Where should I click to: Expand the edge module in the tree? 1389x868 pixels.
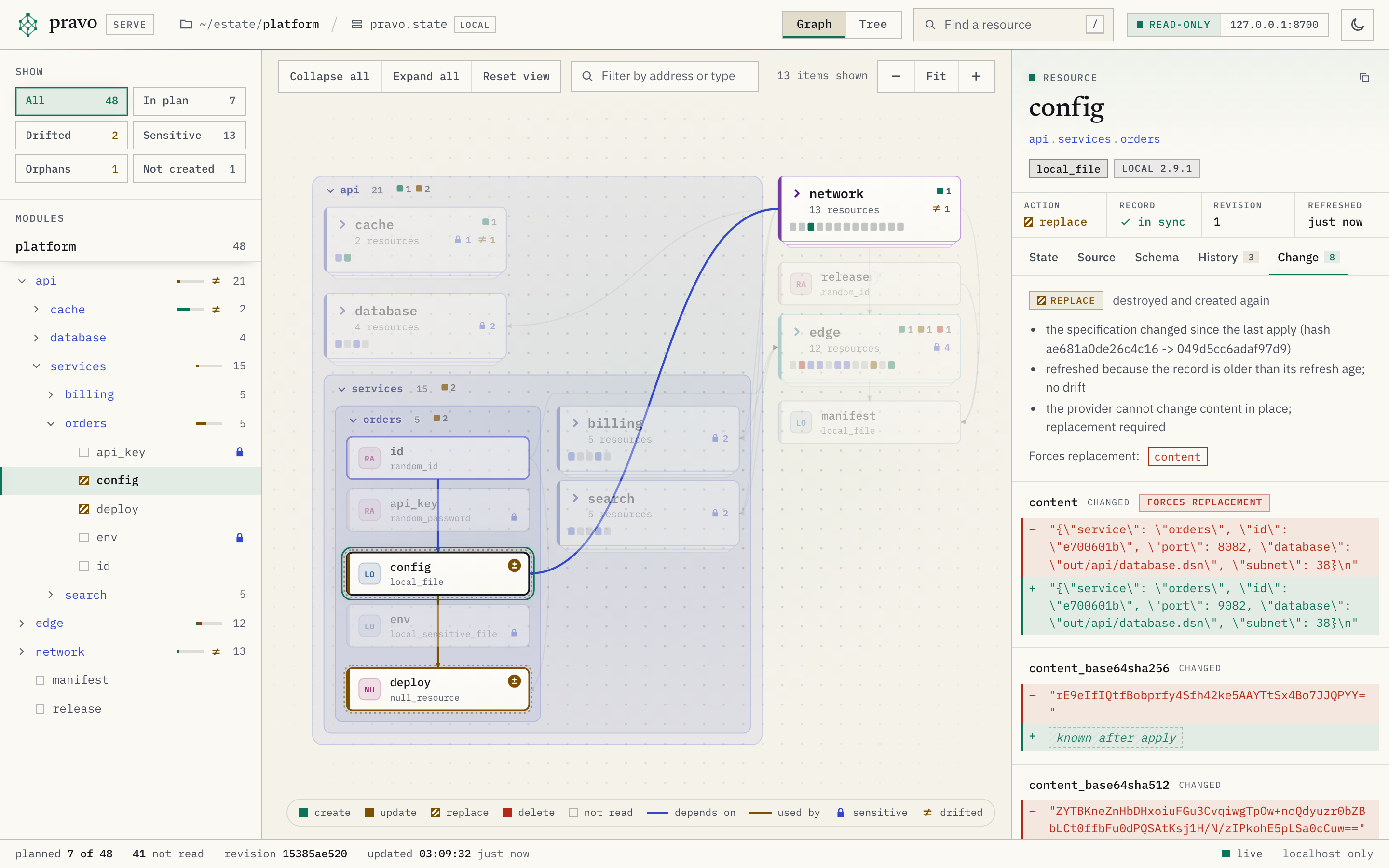[x=22, y=623]
